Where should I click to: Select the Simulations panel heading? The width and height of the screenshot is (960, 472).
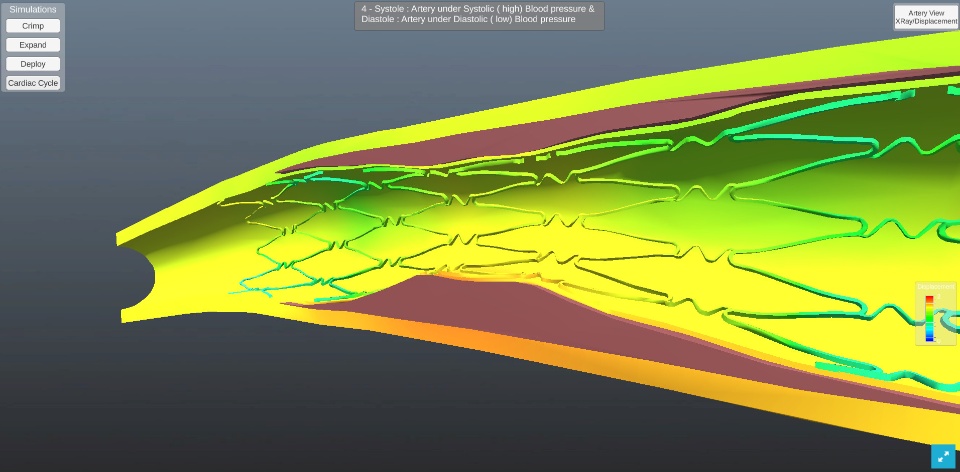coord(33,9)
